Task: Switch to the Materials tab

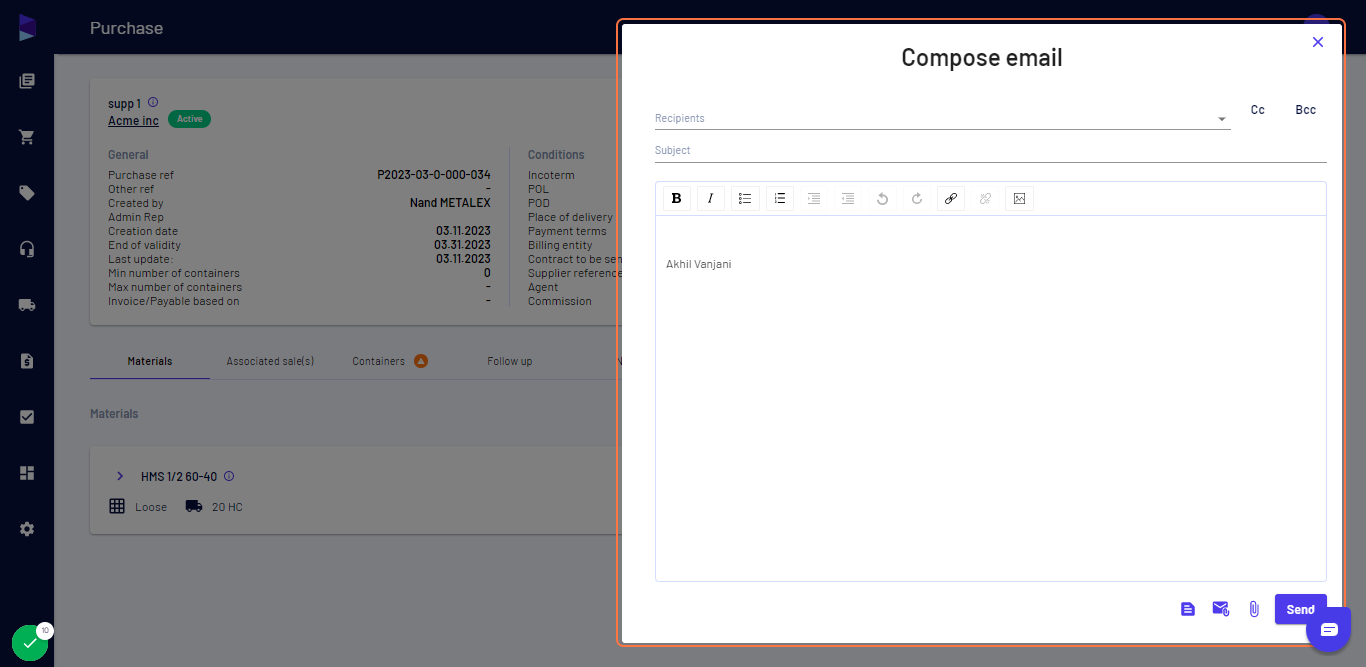Action: tap(150, 361)
